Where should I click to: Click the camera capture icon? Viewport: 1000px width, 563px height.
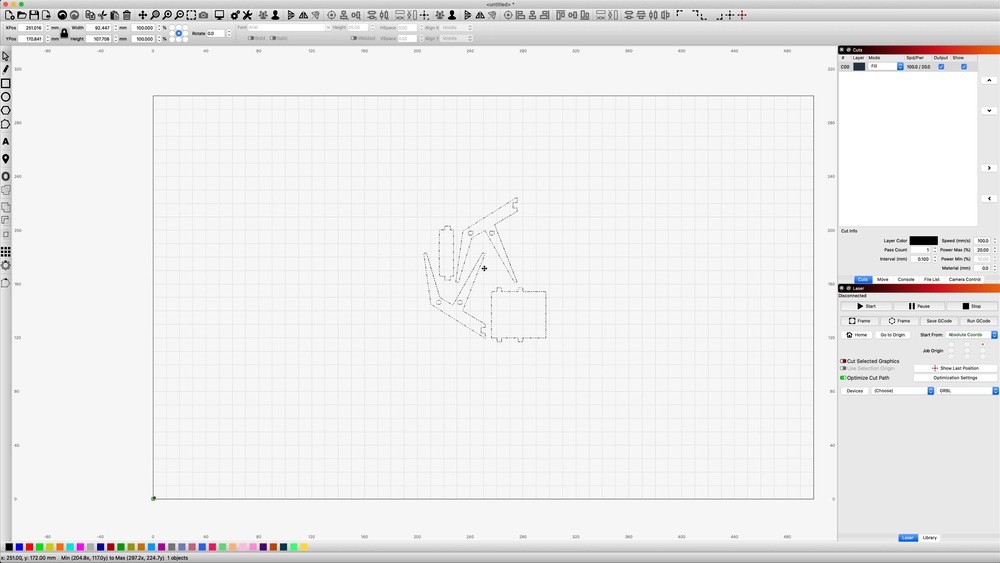tap(203, 15)
